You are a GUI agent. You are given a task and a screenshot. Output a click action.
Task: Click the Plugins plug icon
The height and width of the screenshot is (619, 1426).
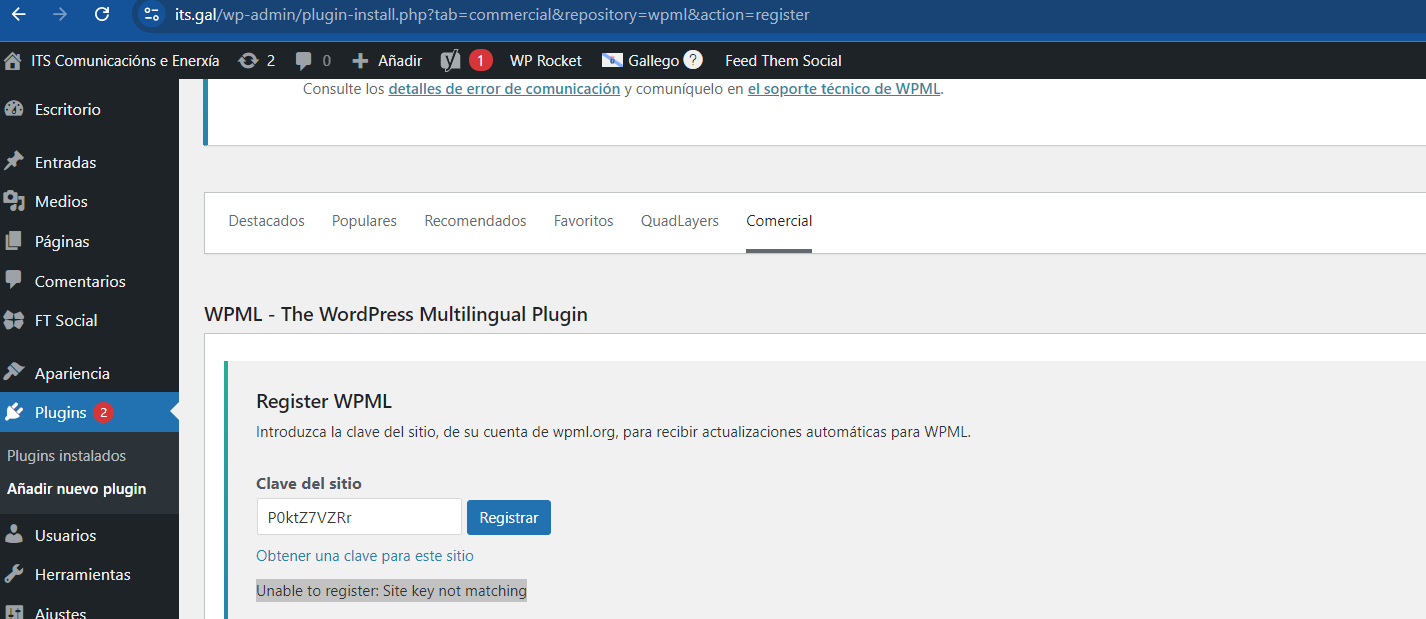click(x=14, y=412)
